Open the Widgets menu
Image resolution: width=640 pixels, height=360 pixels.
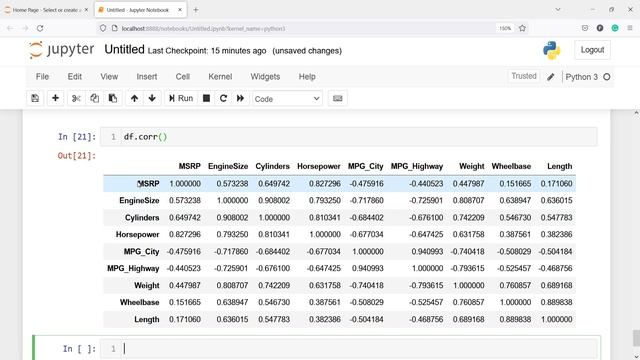pyautogui.click(x=265, y=77)
